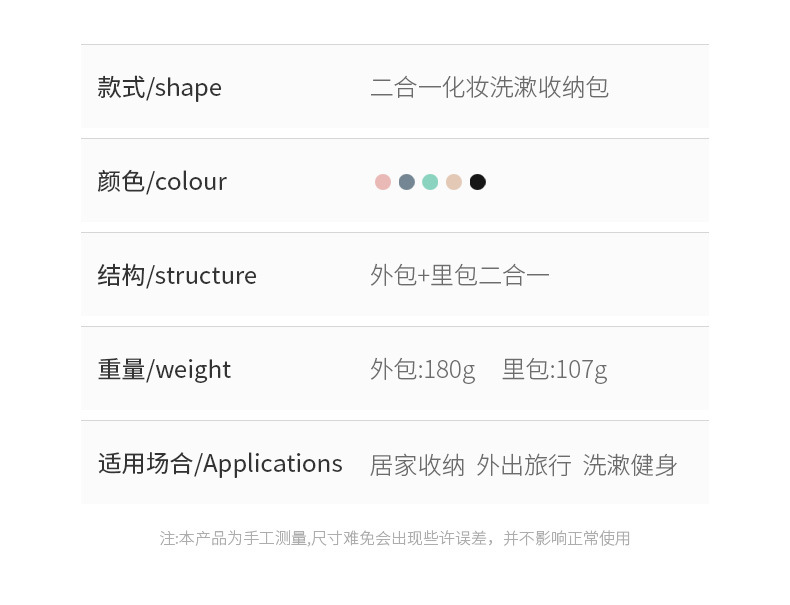Screen dimensions: 790x605
Task: Click the 适用场合/Applications label
Action: click(x=220, y=464)
